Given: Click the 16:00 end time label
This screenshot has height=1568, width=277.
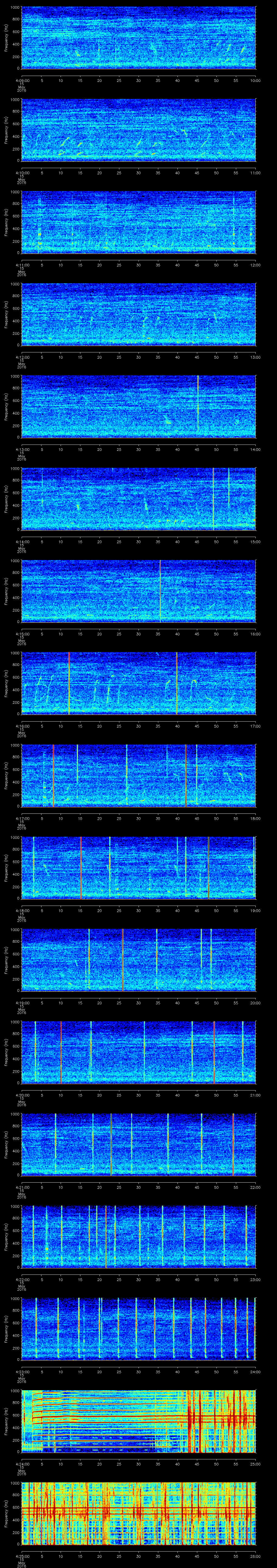Looking at the screenshot, I should (255, 634).
